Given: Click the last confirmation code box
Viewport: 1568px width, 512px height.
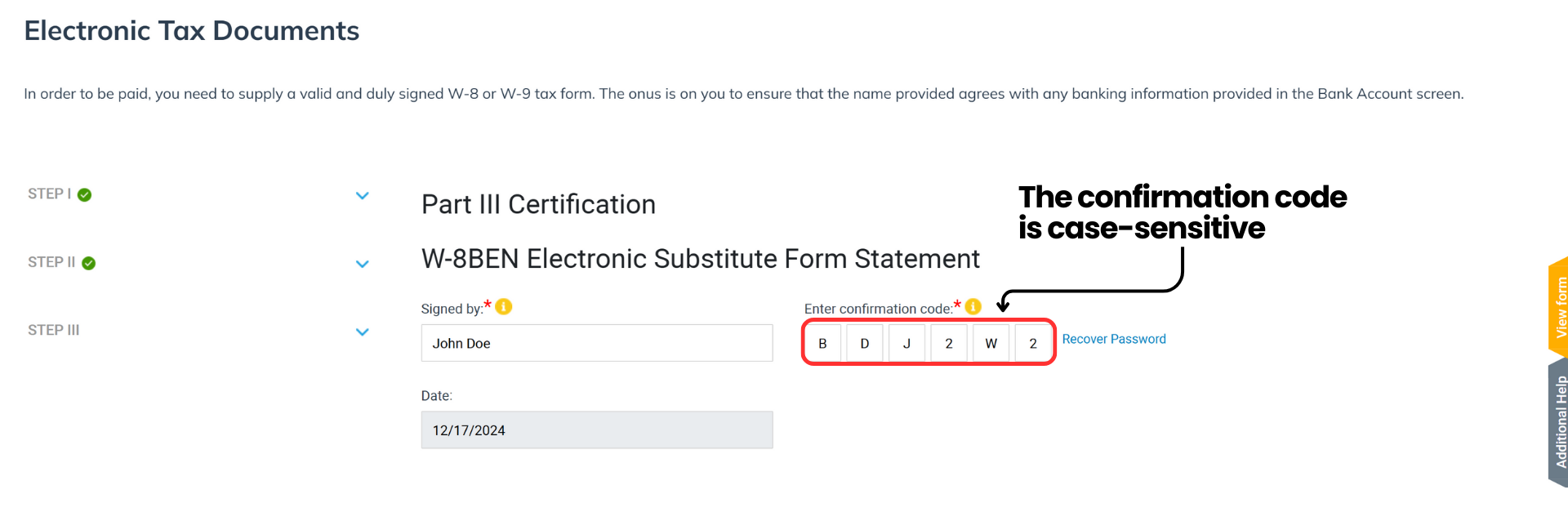Looking at the screenshot, I should 1032,342.
